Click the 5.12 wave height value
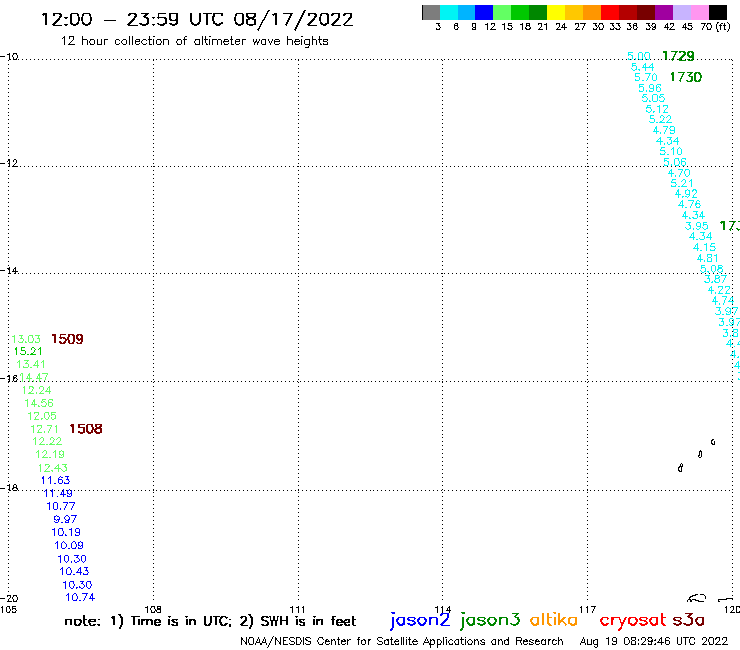The image size is (740, 650). pyautogui.click(x=657, y=109)
